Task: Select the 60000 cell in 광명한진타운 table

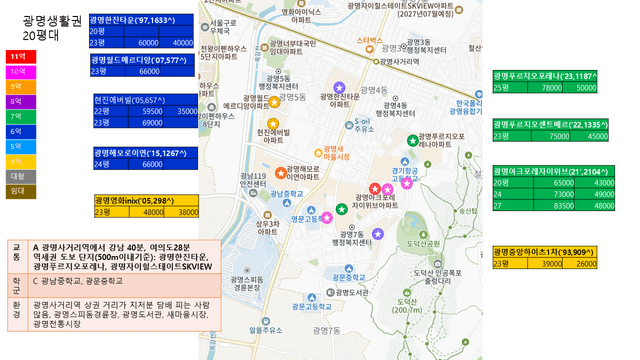Action: [x=141, y=43]
